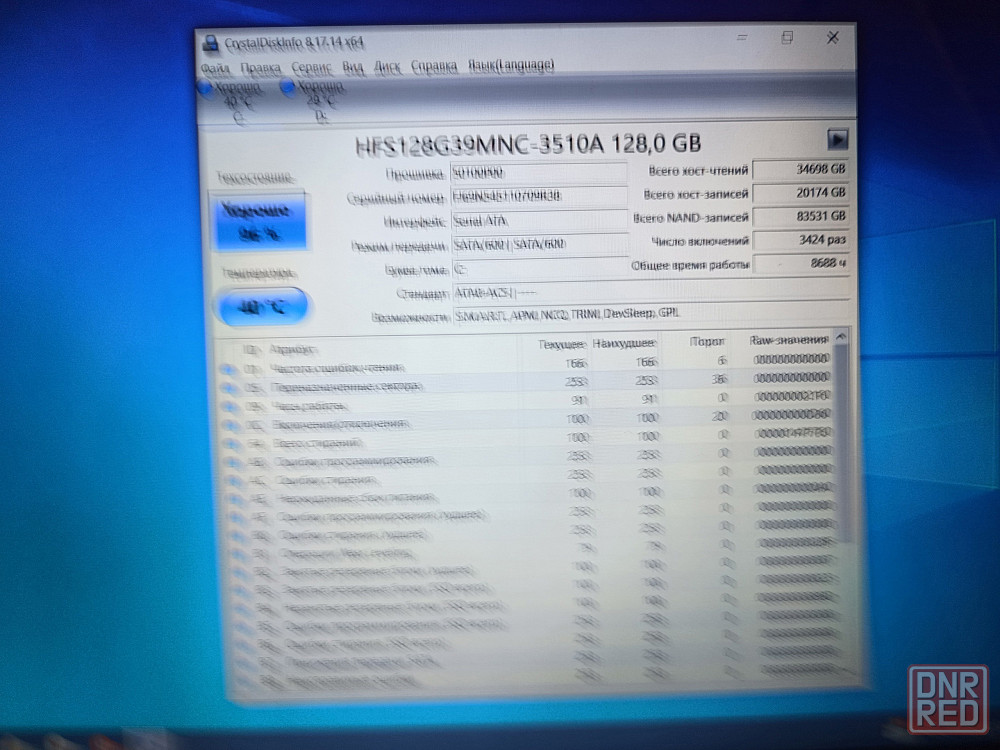This screenshot has width=1000, height=750.
Task: Open the Файл menu
Action: 215,68
